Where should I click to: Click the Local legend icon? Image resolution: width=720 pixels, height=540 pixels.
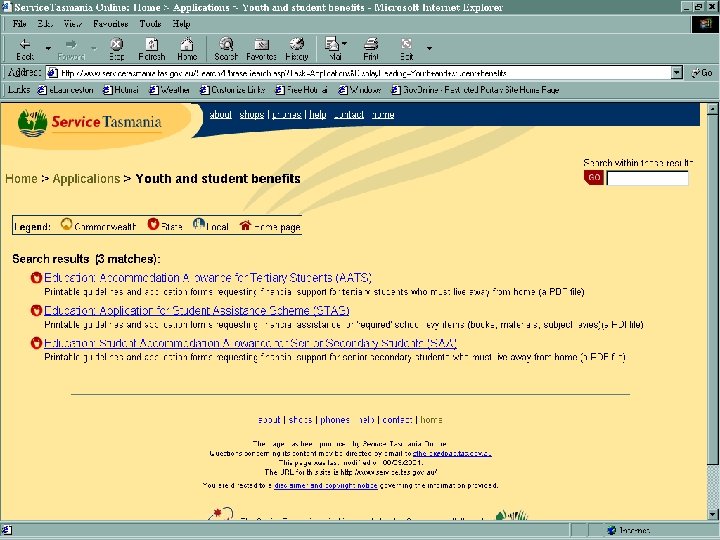199,224
